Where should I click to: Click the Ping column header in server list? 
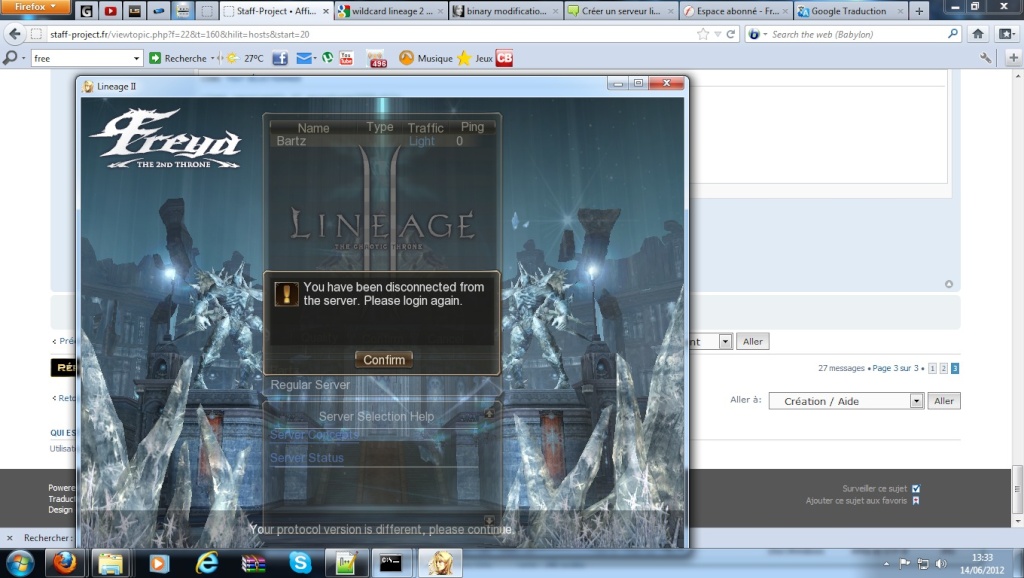[472, 127]
